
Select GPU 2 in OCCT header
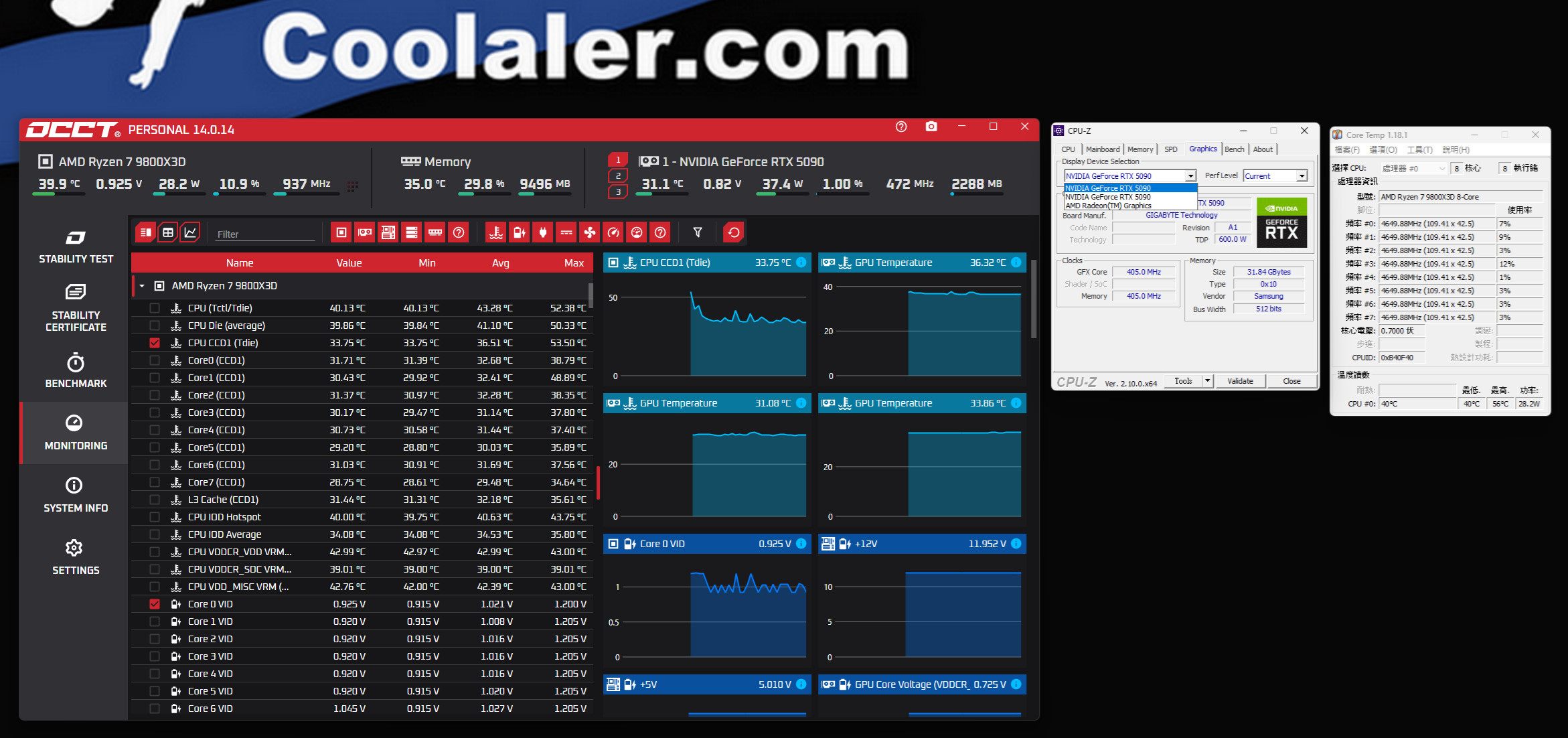coord(618,176)
